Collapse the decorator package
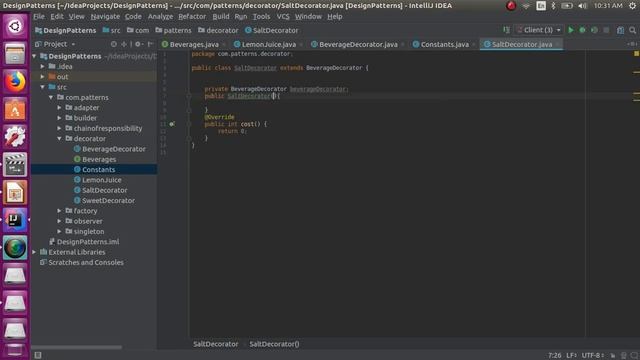Image resolution: width=640 pixels, height=360 pixels. point(60,139)
